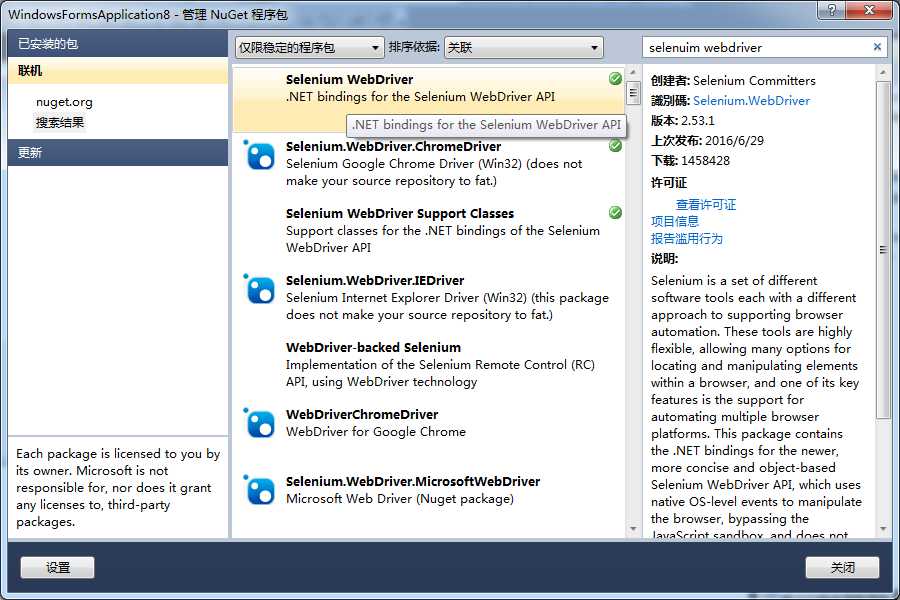Click installed checkmark on Support Classes
Viewport: 900px width, 600px height.
tap(615, 212)
